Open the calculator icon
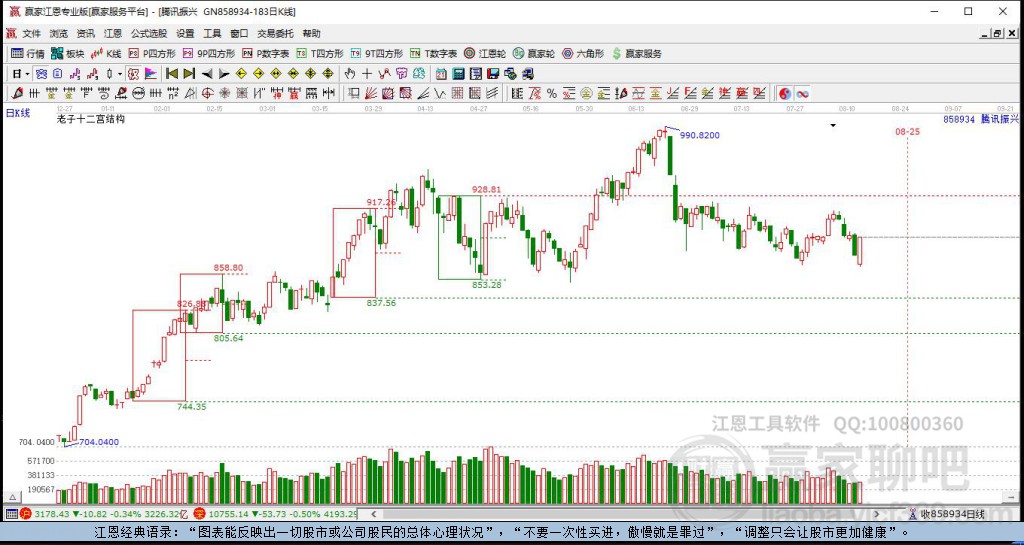Viewport: 1024px width, 545px height. point(458,74)
